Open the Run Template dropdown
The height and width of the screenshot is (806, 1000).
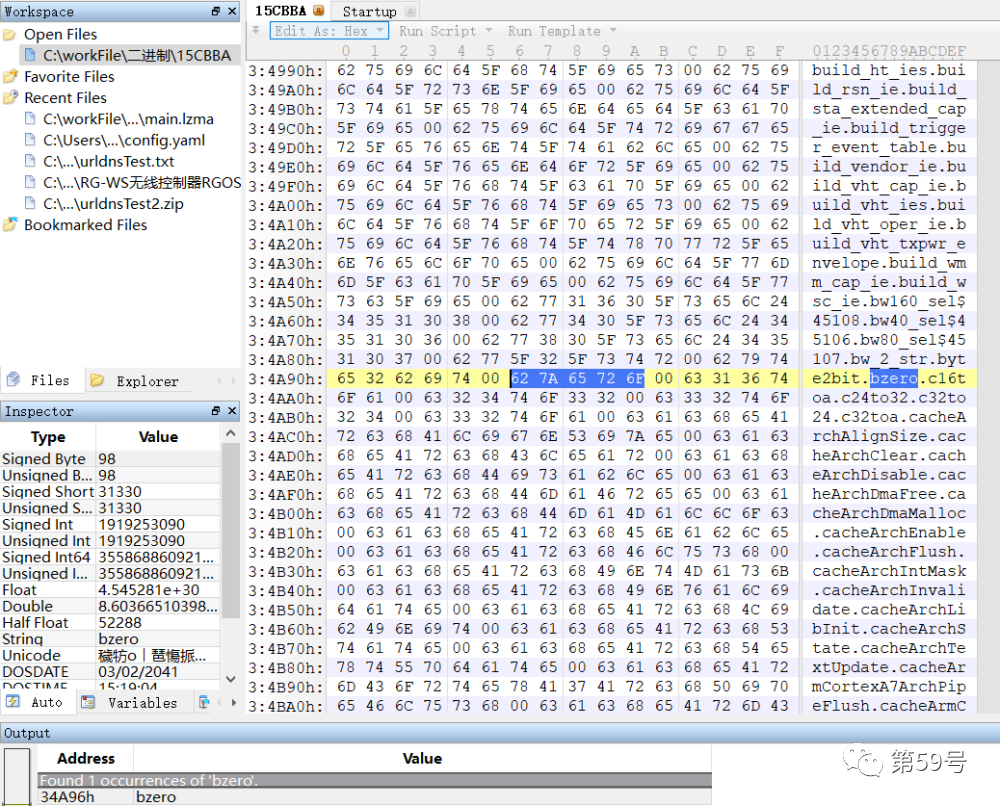pos(561,31)
